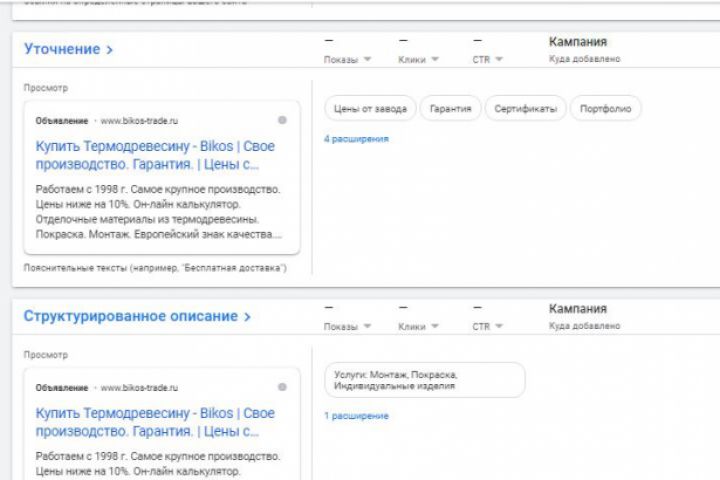
Task: Select the Гарантия chip
Action: point(450,108)
